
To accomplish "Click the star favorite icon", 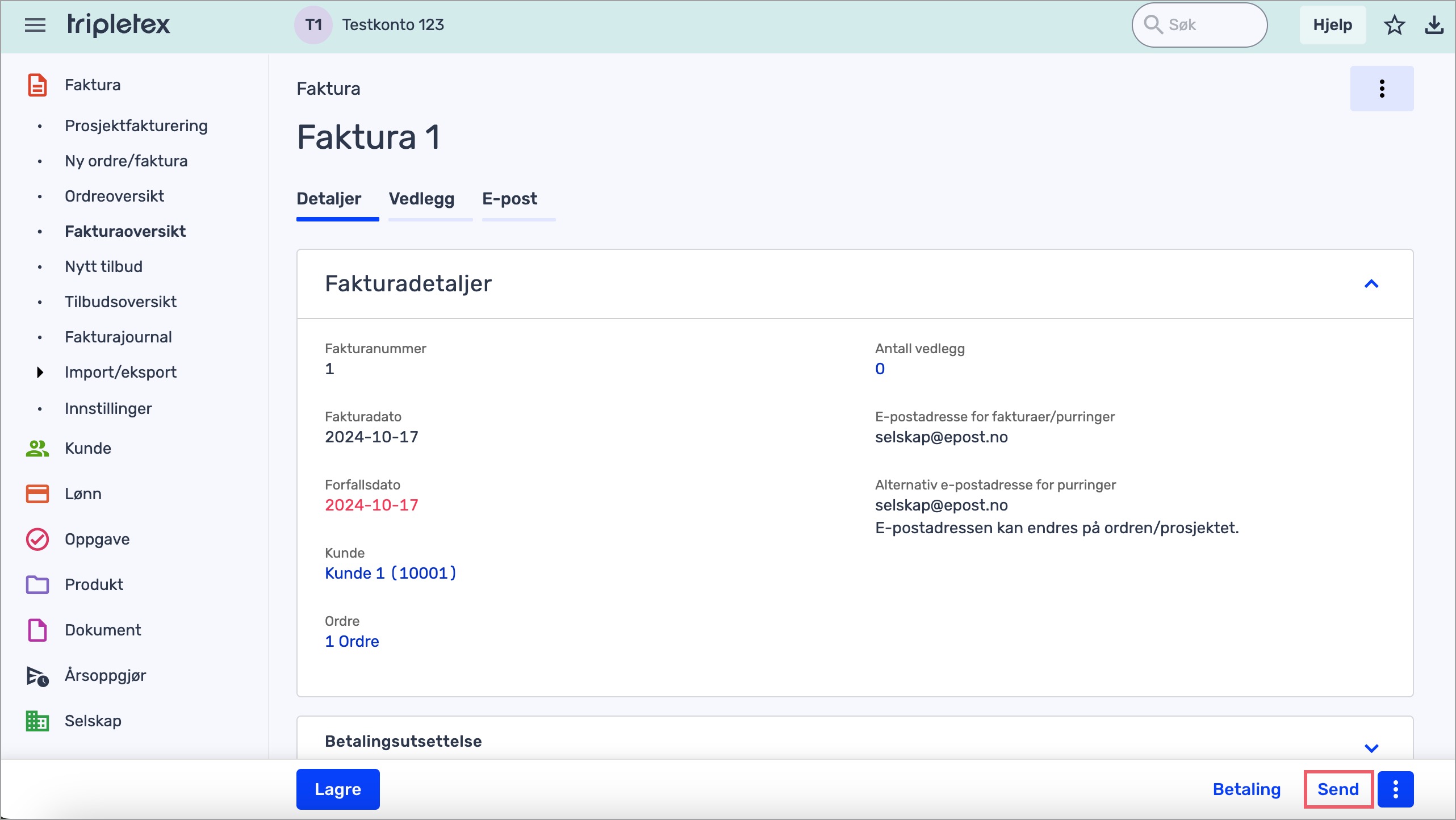I will tap(1394, 24).
